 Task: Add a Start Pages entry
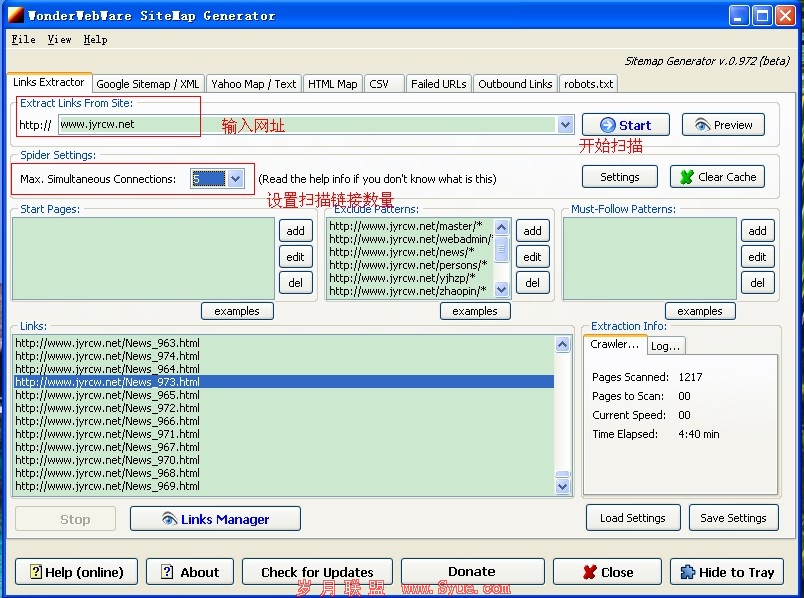tap(296, 231)
